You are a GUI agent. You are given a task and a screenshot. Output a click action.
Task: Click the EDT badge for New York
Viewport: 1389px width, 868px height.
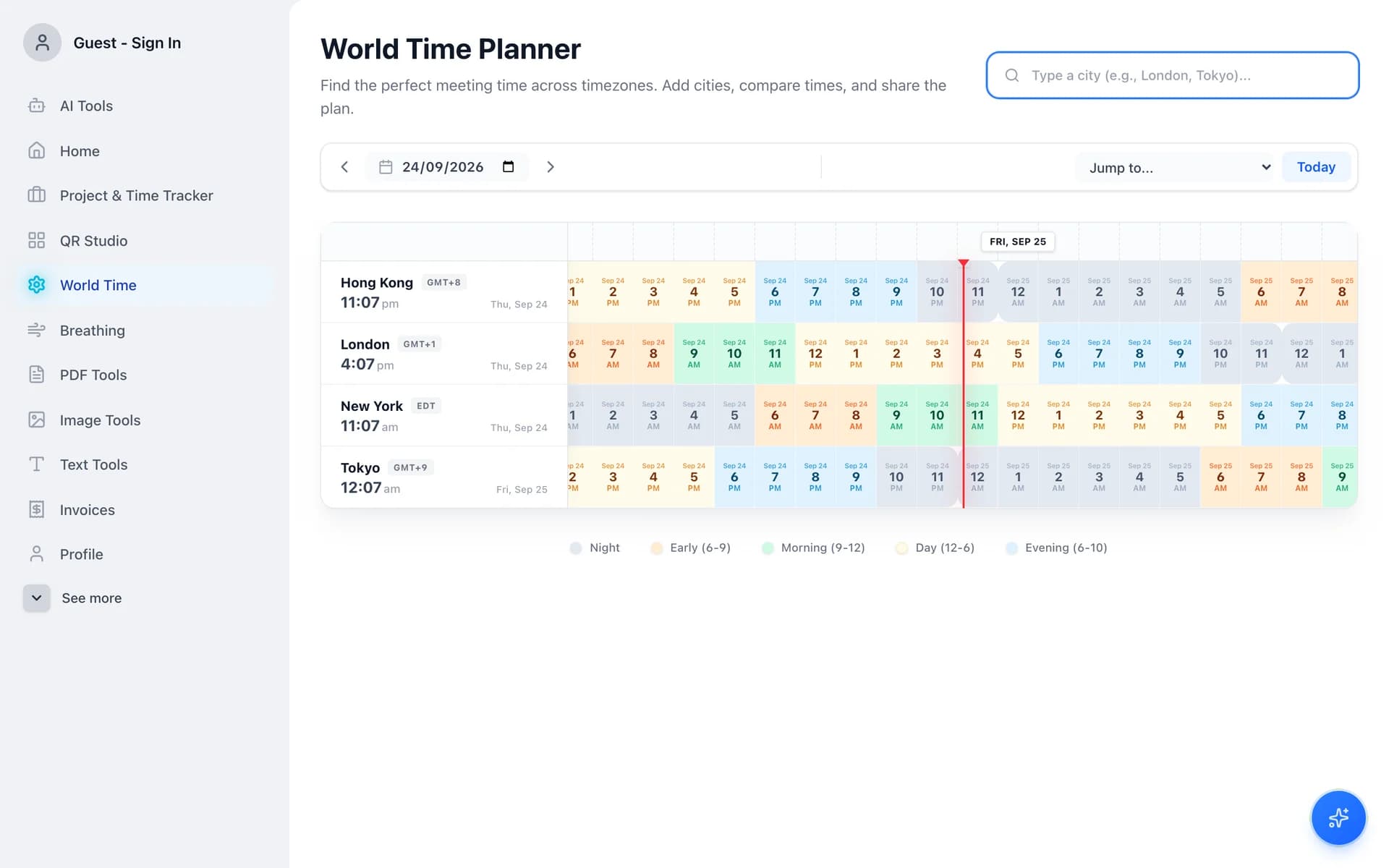click(426, 406)
